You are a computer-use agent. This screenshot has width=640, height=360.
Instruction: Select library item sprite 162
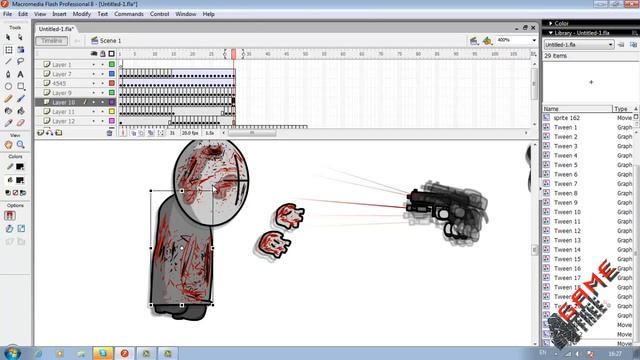click(x=567, y=118)
